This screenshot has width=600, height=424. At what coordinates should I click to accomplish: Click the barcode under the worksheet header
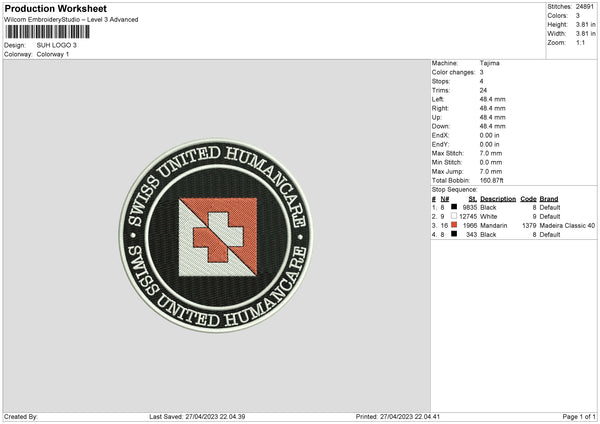tap(48, 32)
